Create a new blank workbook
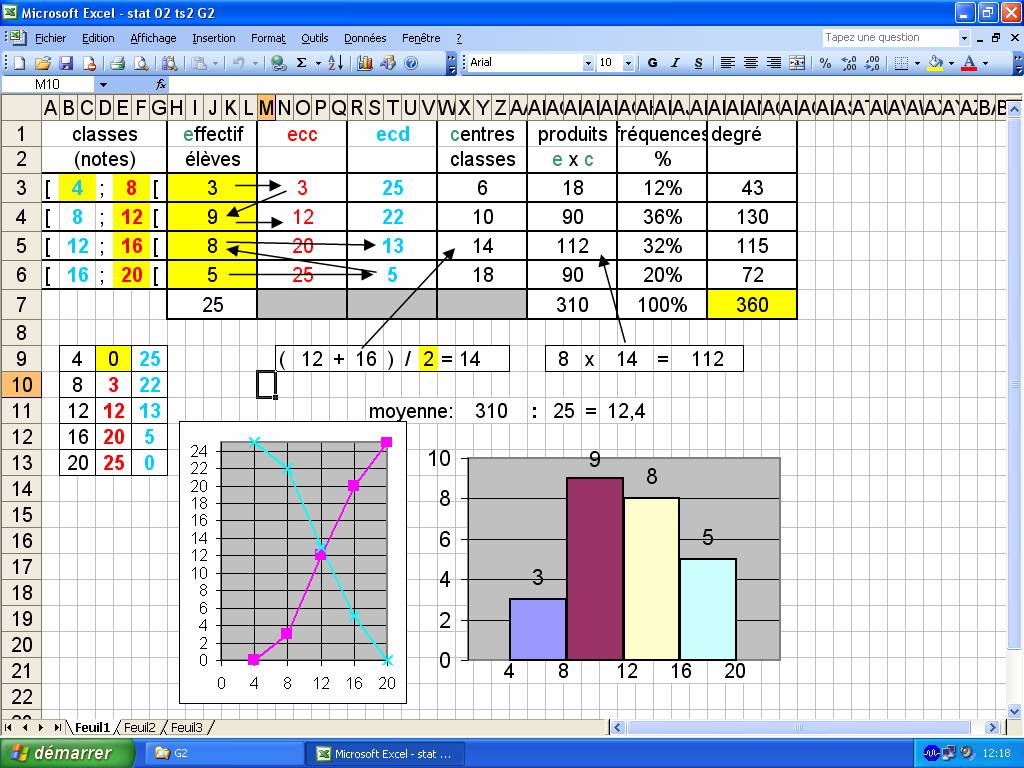Screen dimensions: 1024x768 point(20,63)
